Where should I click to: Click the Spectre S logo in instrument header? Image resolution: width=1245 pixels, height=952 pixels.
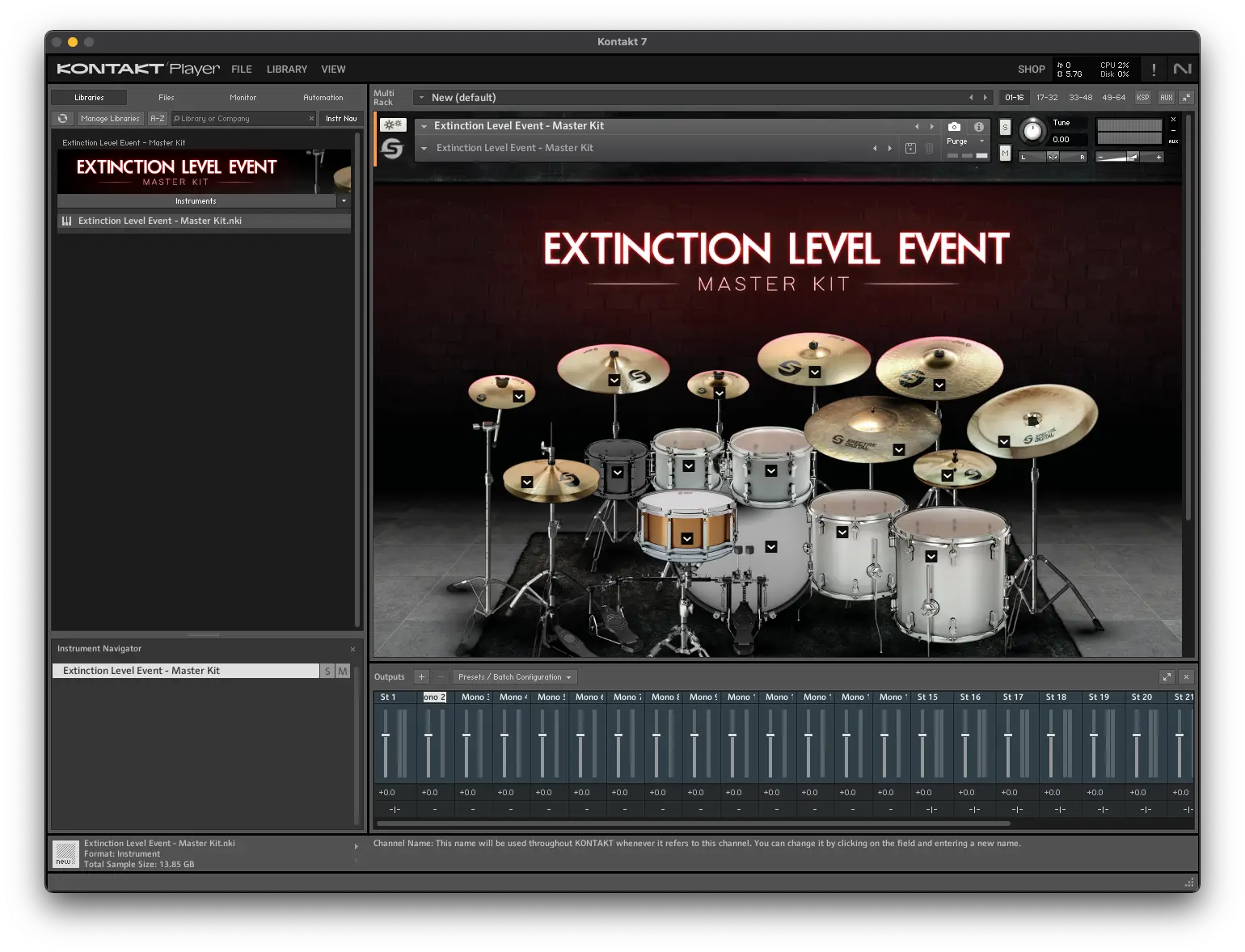392,149
